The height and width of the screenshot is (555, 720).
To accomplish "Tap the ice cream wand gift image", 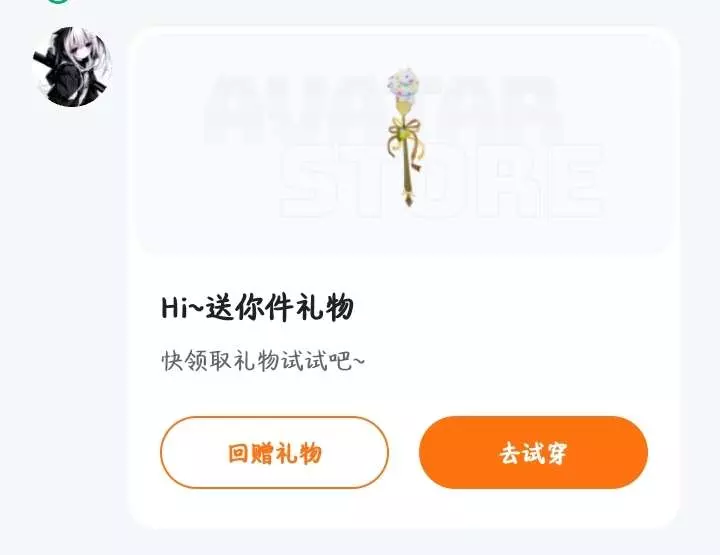I will point(405,136).
